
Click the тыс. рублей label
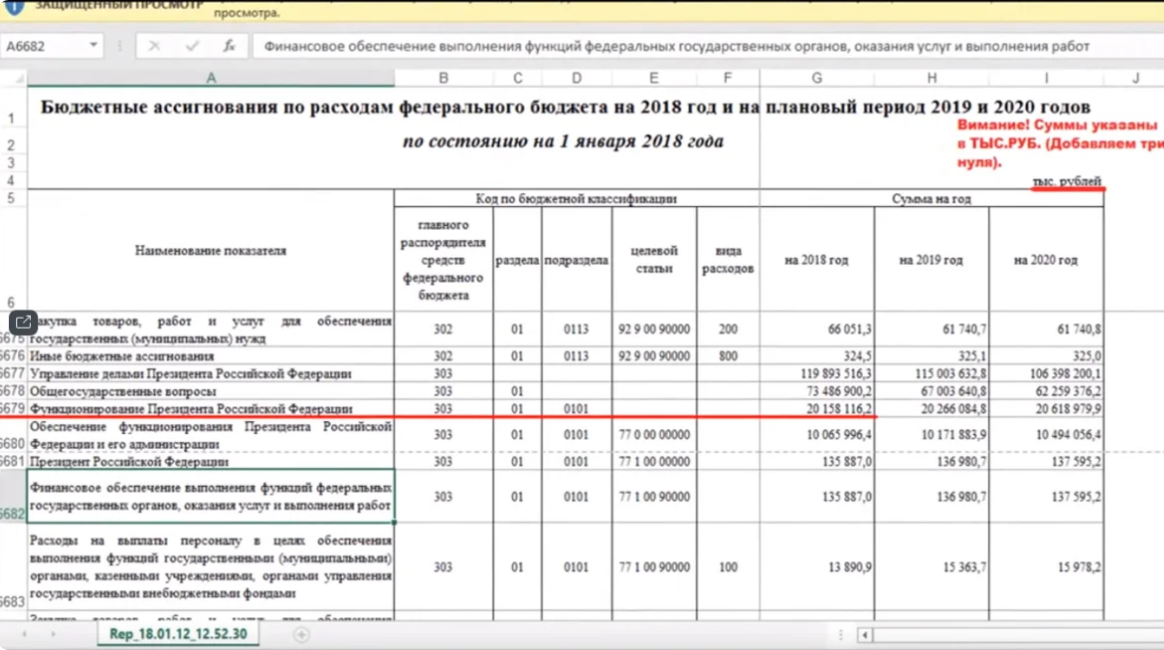coord(1067,181)
